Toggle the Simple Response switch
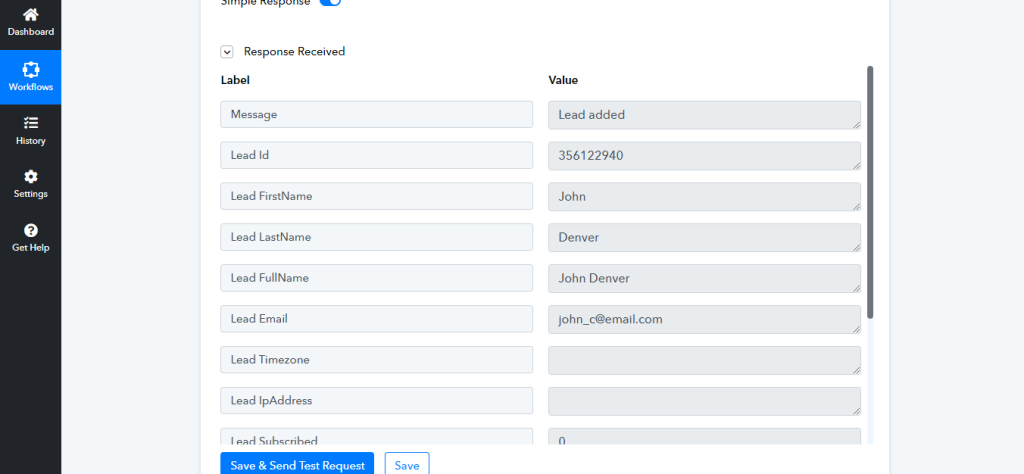The width and height of the screenshot is (1024, 474). 330,2
